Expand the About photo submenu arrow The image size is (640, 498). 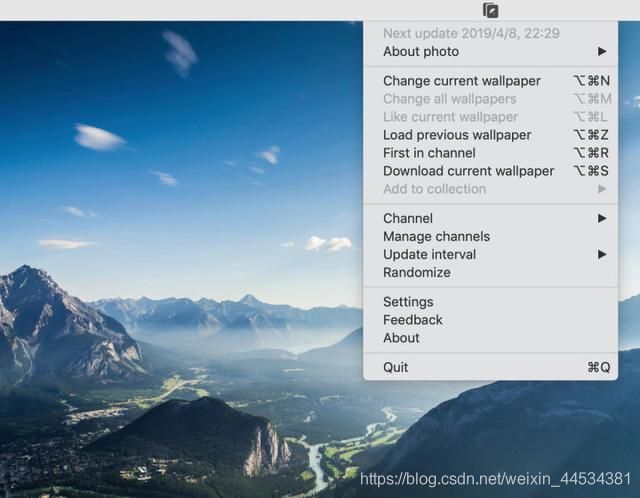[602, 51]
